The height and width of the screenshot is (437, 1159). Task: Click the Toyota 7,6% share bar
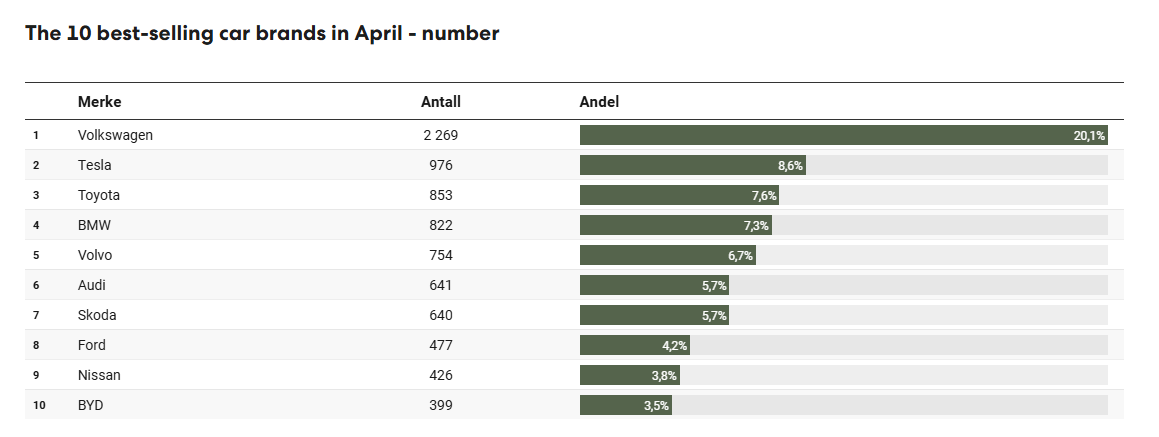click(679, 195)
